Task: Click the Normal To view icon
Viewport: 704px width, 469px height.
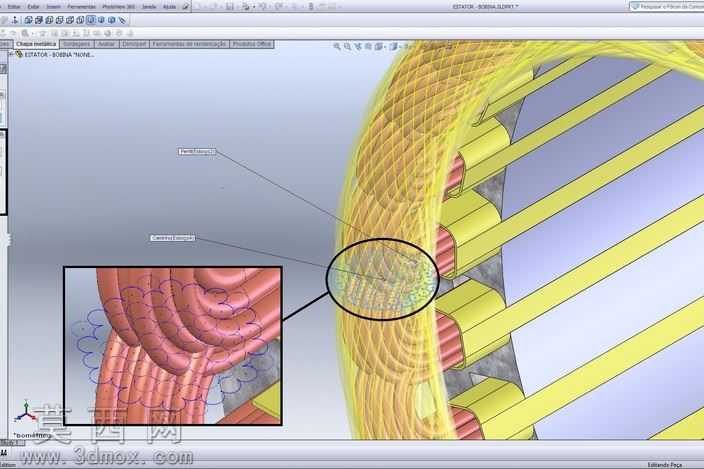Action: point(122,20)
